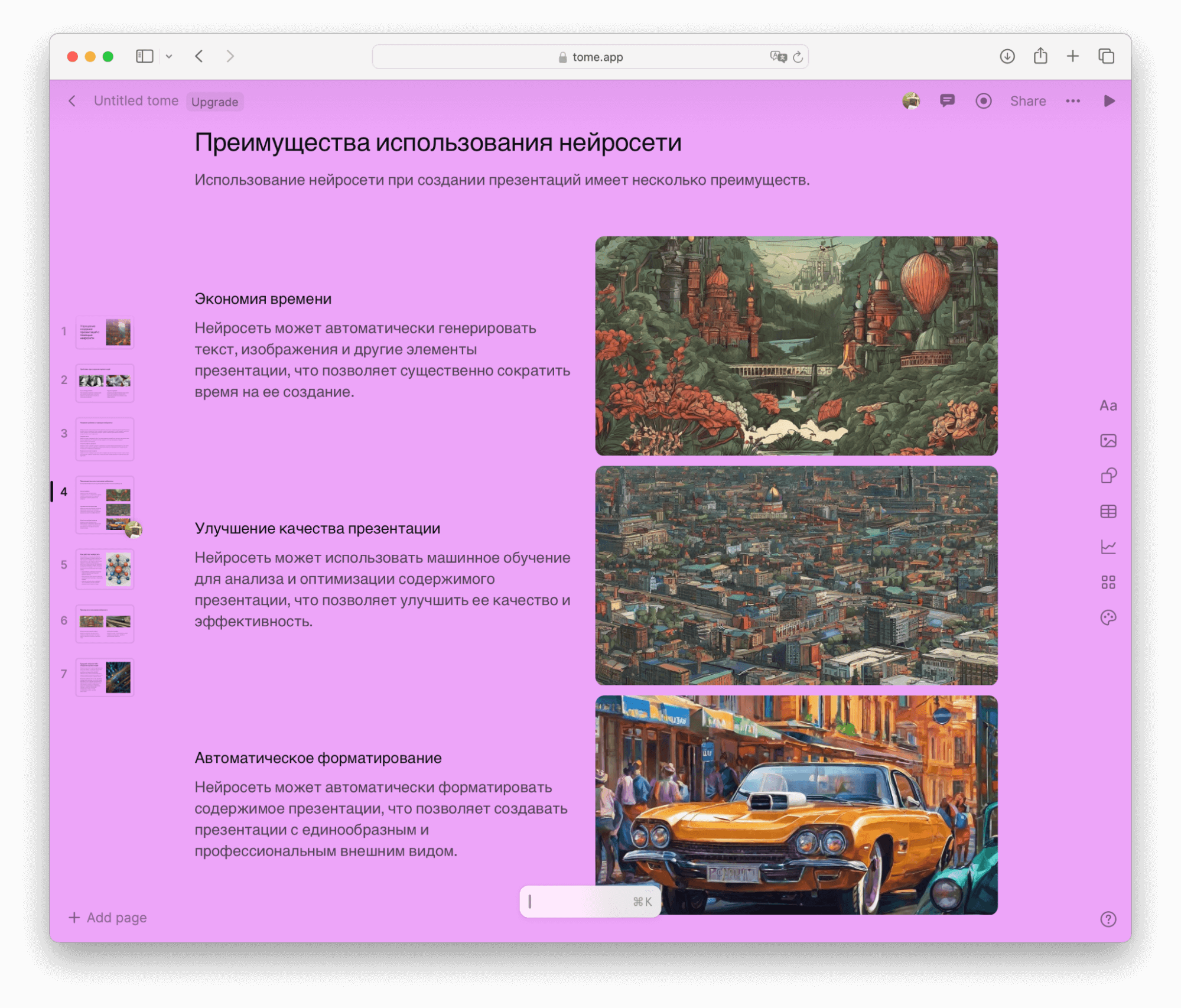1181x1008 pixels.
Task: Start recording with the record icon
Action: (983, 101)
